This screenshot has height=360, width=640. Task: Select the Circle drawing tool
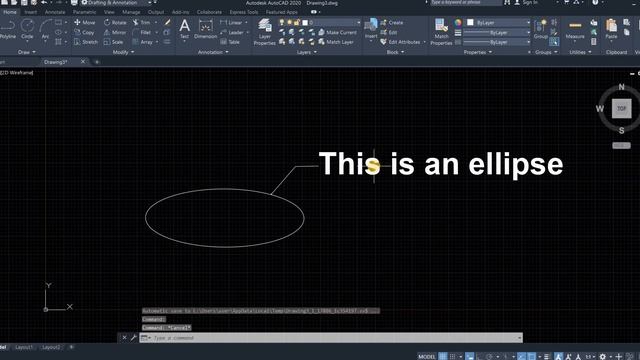coord(27,29)
